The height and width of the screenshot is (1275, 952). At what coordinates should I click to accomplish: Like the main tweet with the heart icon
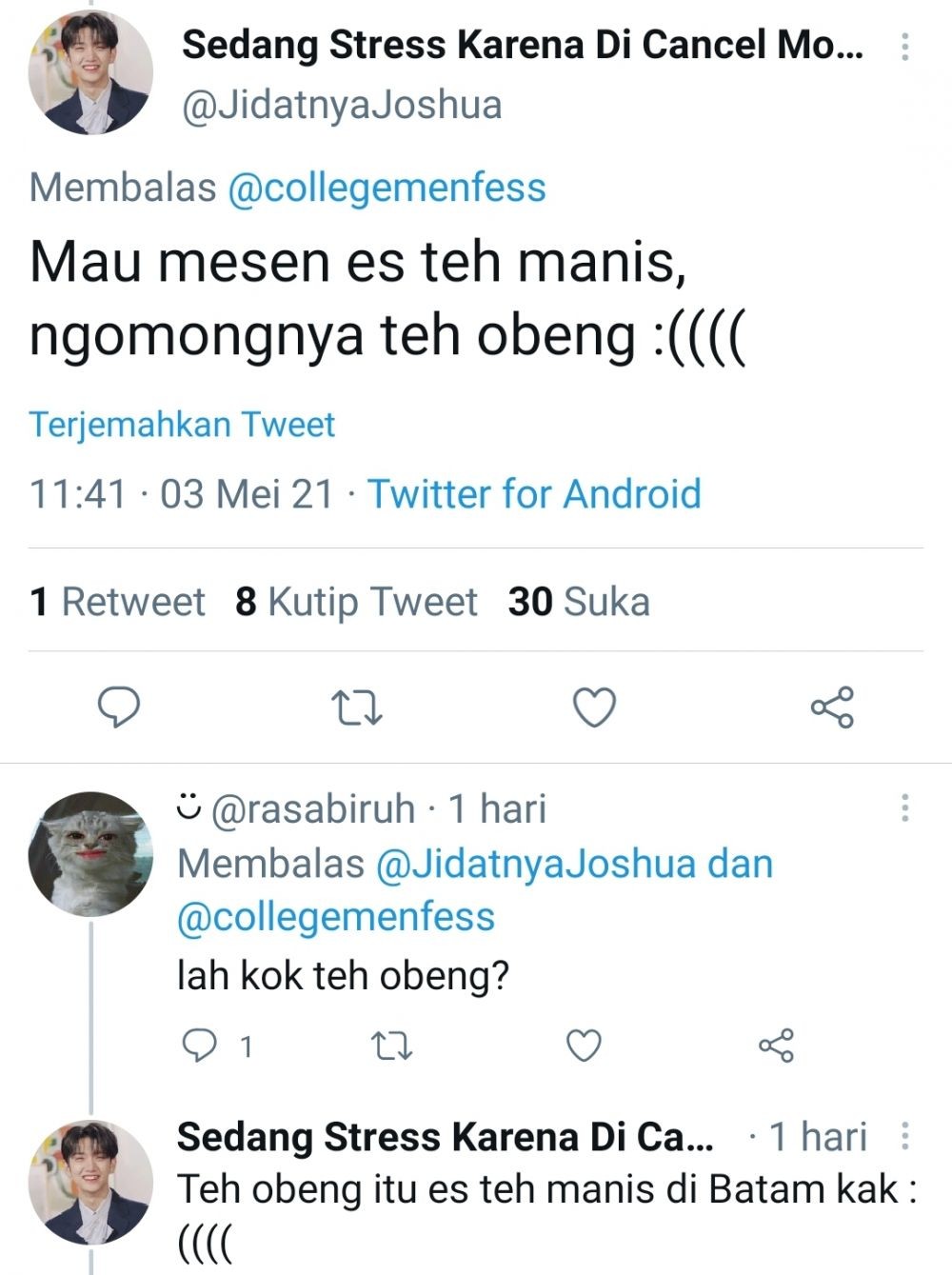595,707
